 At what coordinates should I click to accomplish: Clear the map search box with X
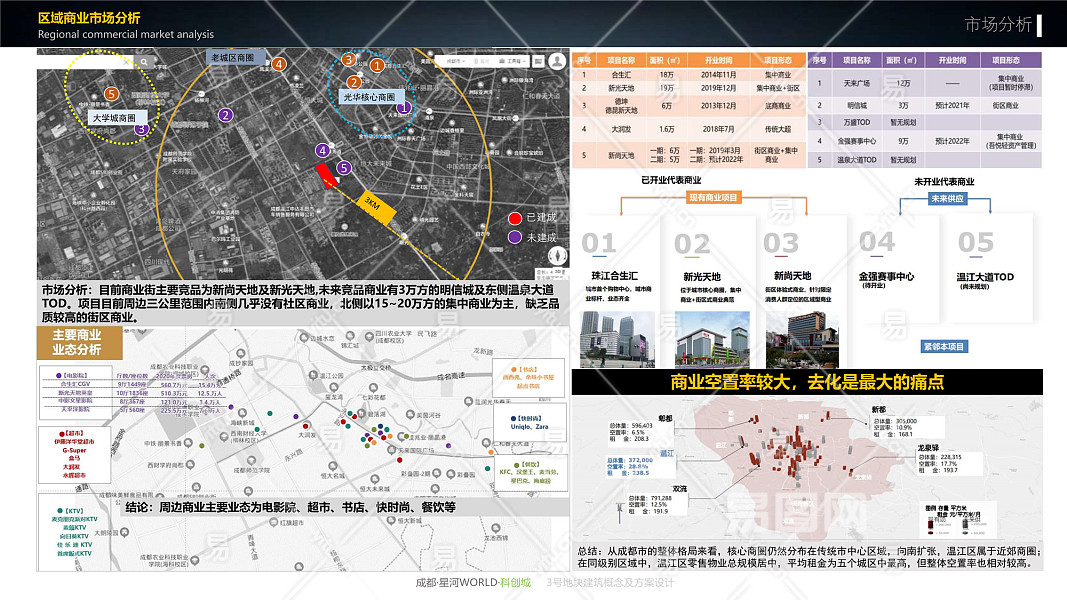pyautogui.click(x=126, y=62)
